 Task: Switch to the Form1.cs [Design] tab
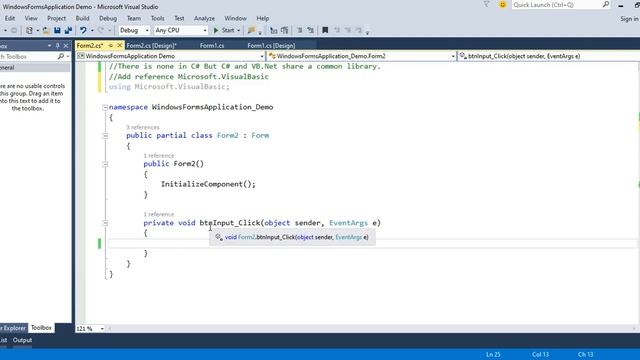pos(271,46)
